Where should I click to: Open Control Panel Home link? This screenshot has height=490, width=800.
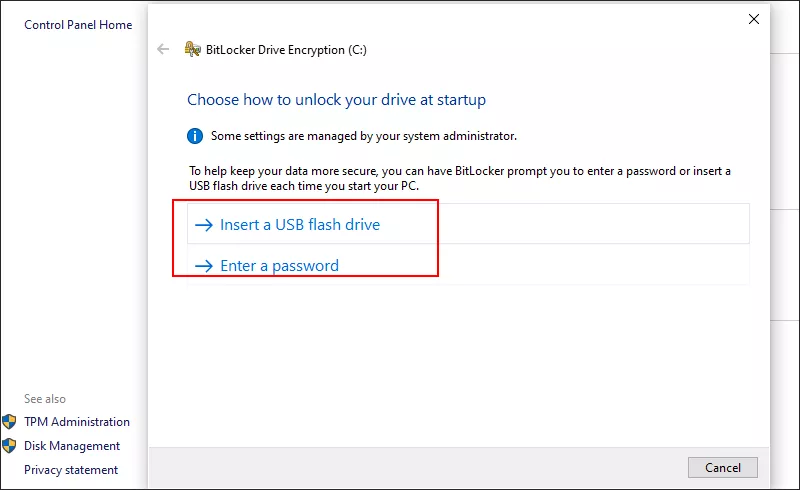coord(78,24)
